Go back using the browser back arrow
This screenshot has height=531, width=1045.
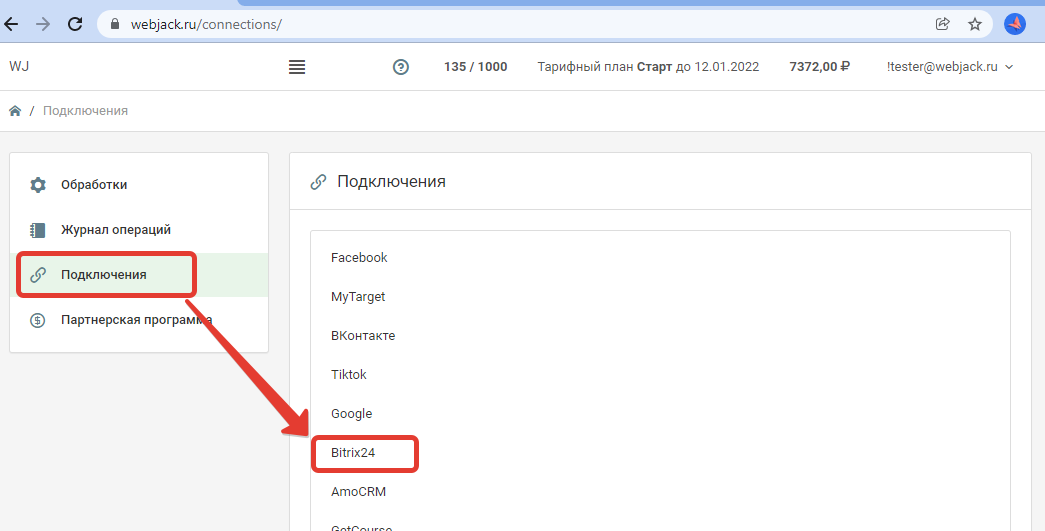11,24
